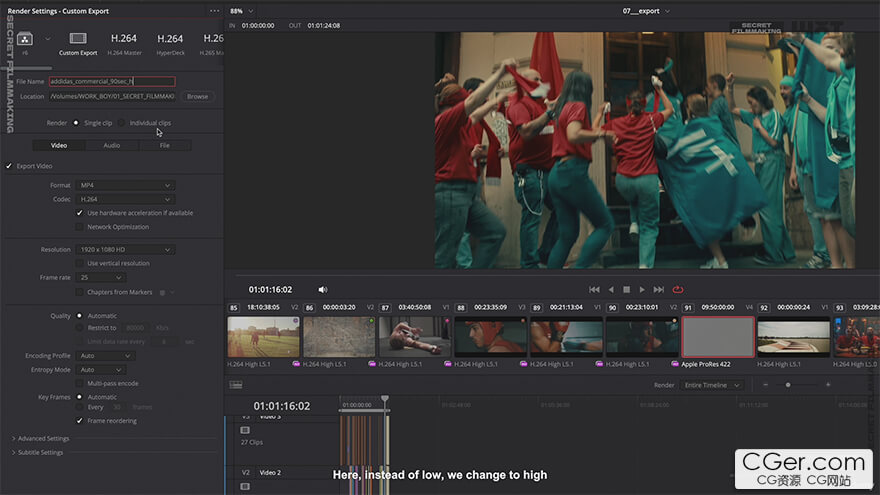
Task: Open the Frame rate dropdown
Action: point(100,278)
